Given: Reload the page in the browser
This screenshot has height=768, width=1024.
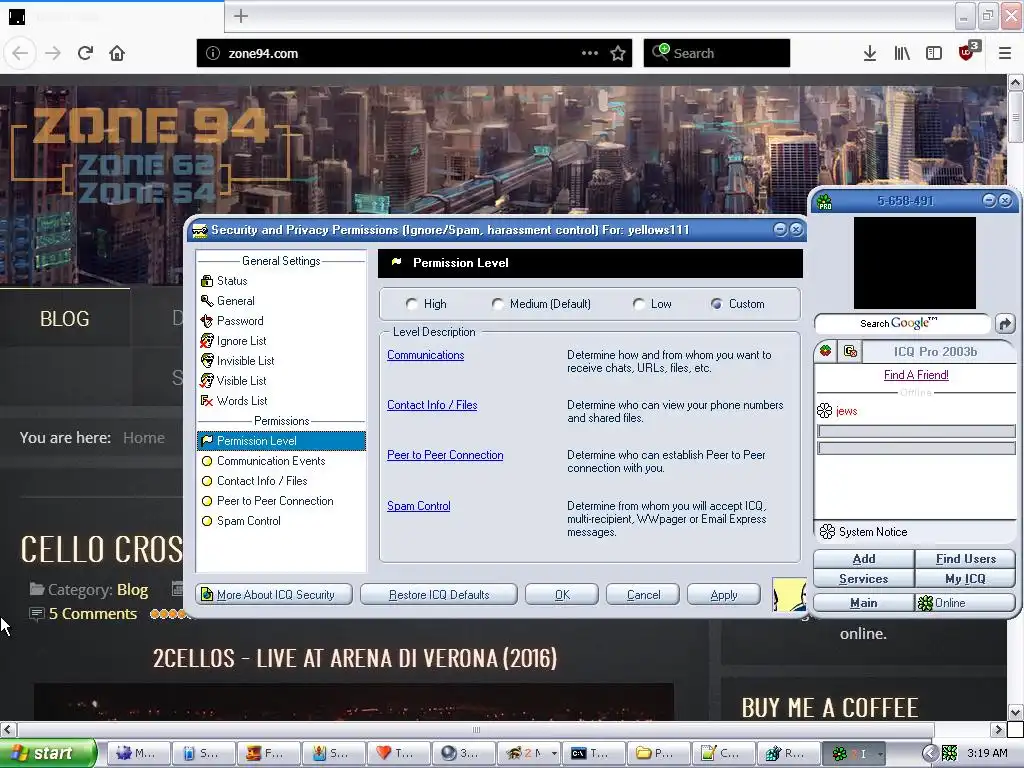Looking at the screenshot, I should coord(86,53).
